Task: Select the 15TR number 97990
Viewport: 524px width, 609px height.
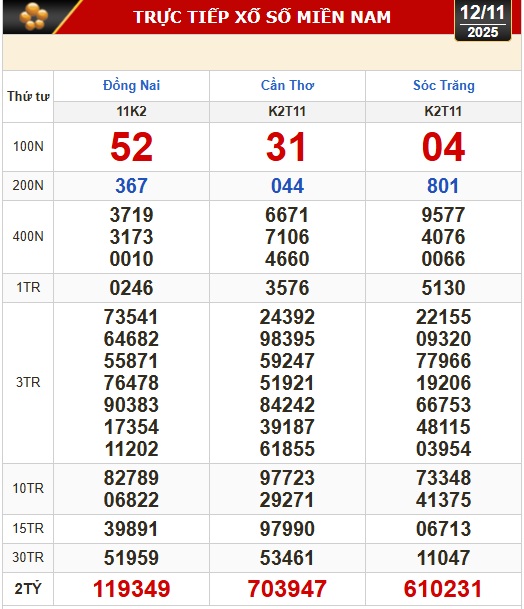Action: click(x=287, y=529)
